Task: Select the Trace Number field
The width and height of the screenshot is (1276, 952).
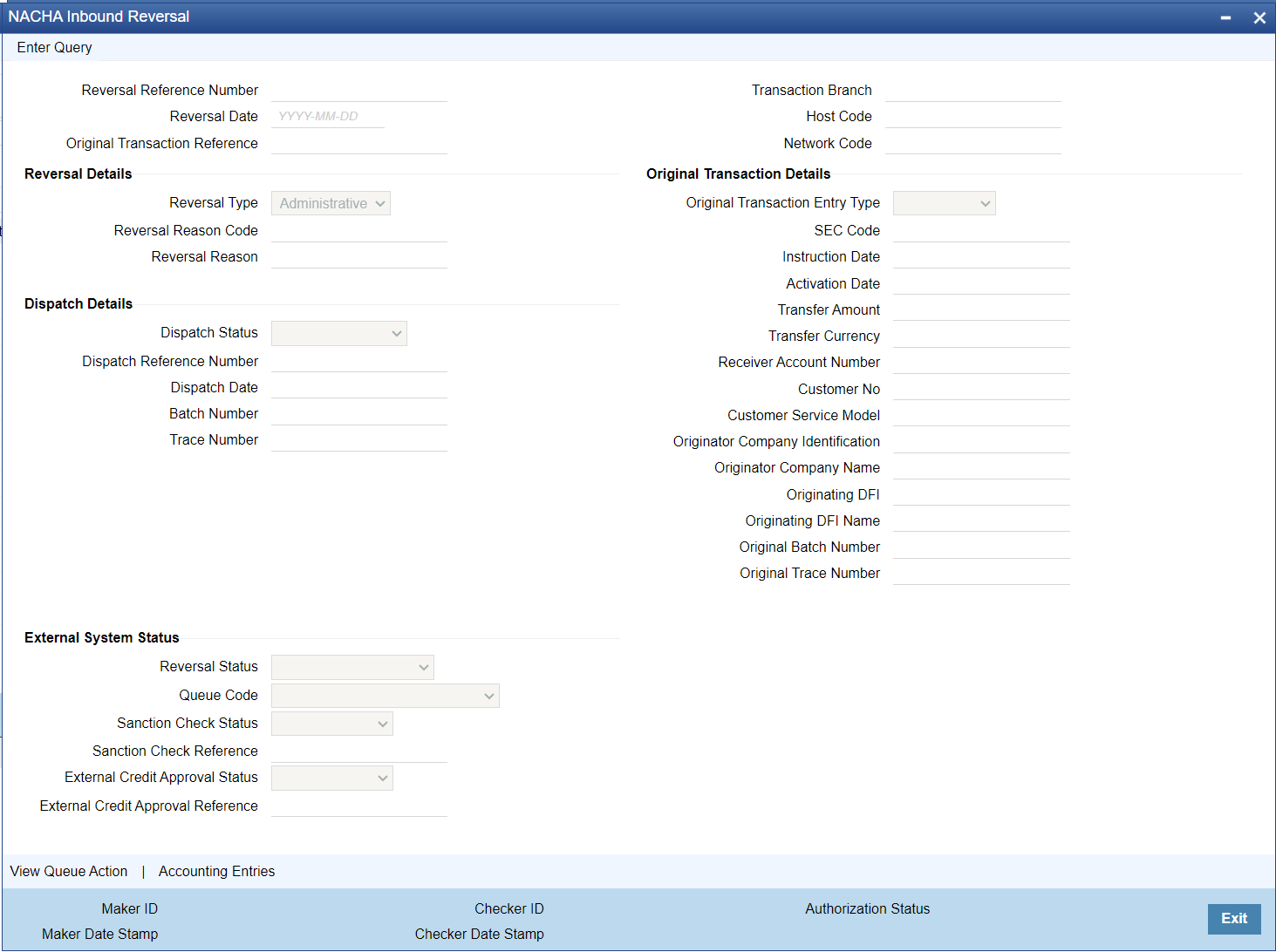Action: point(359,439)
